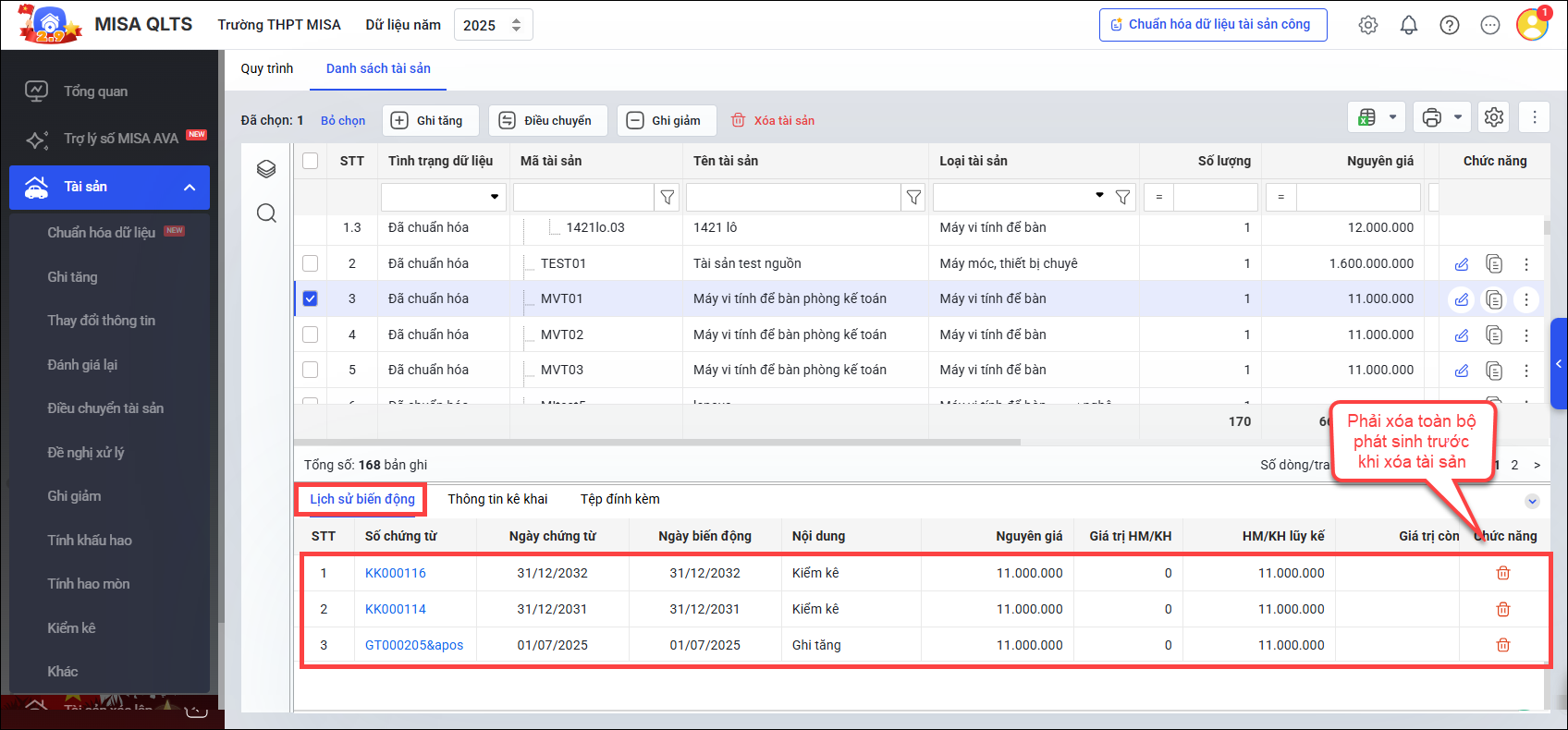This screenshot has height=730, width=1568.
Task: Open table settings gear icon
Action: coord(1493,117)
